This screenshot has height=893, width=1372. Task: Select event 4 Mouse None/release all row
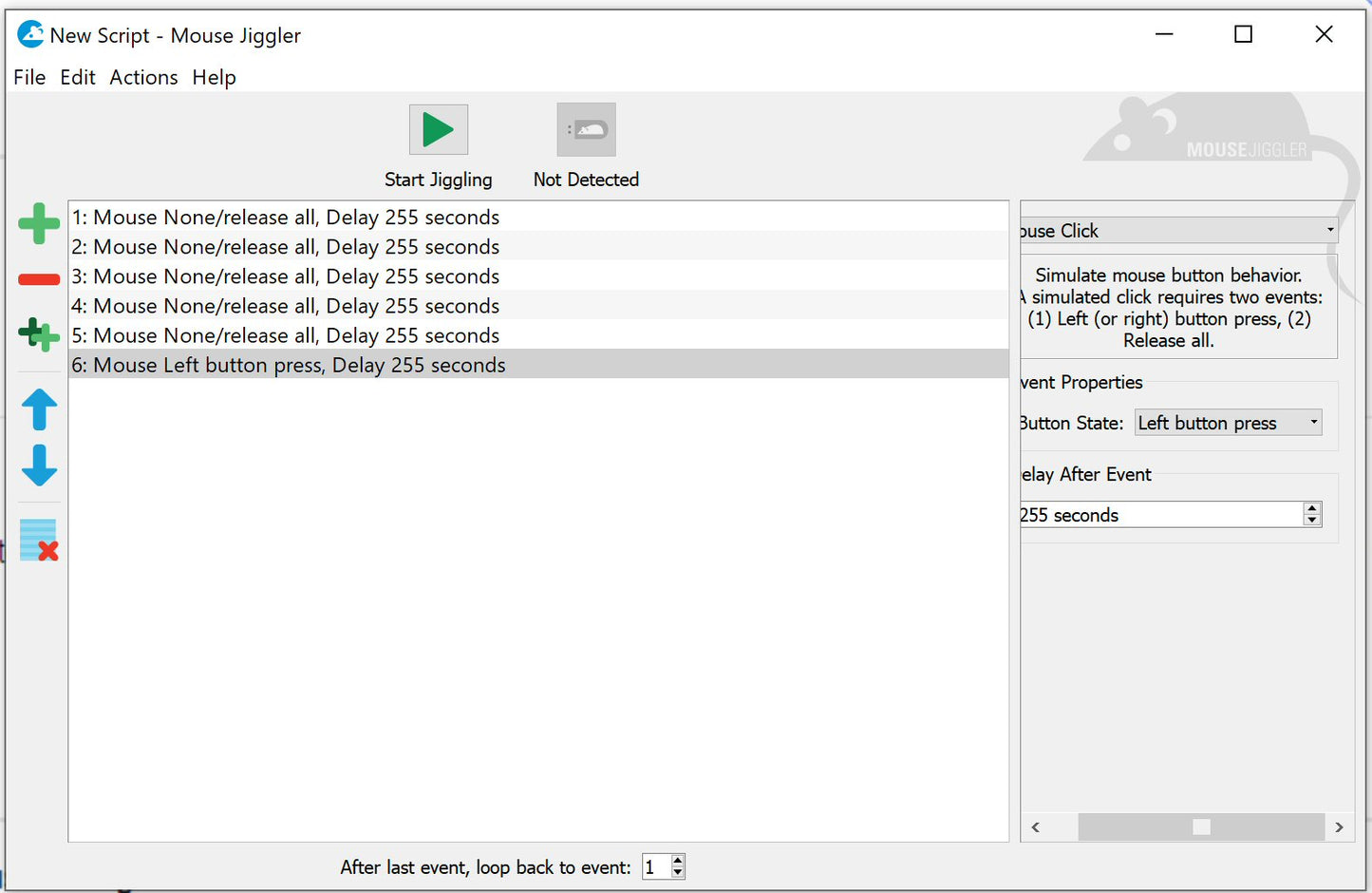click(285, 306)
